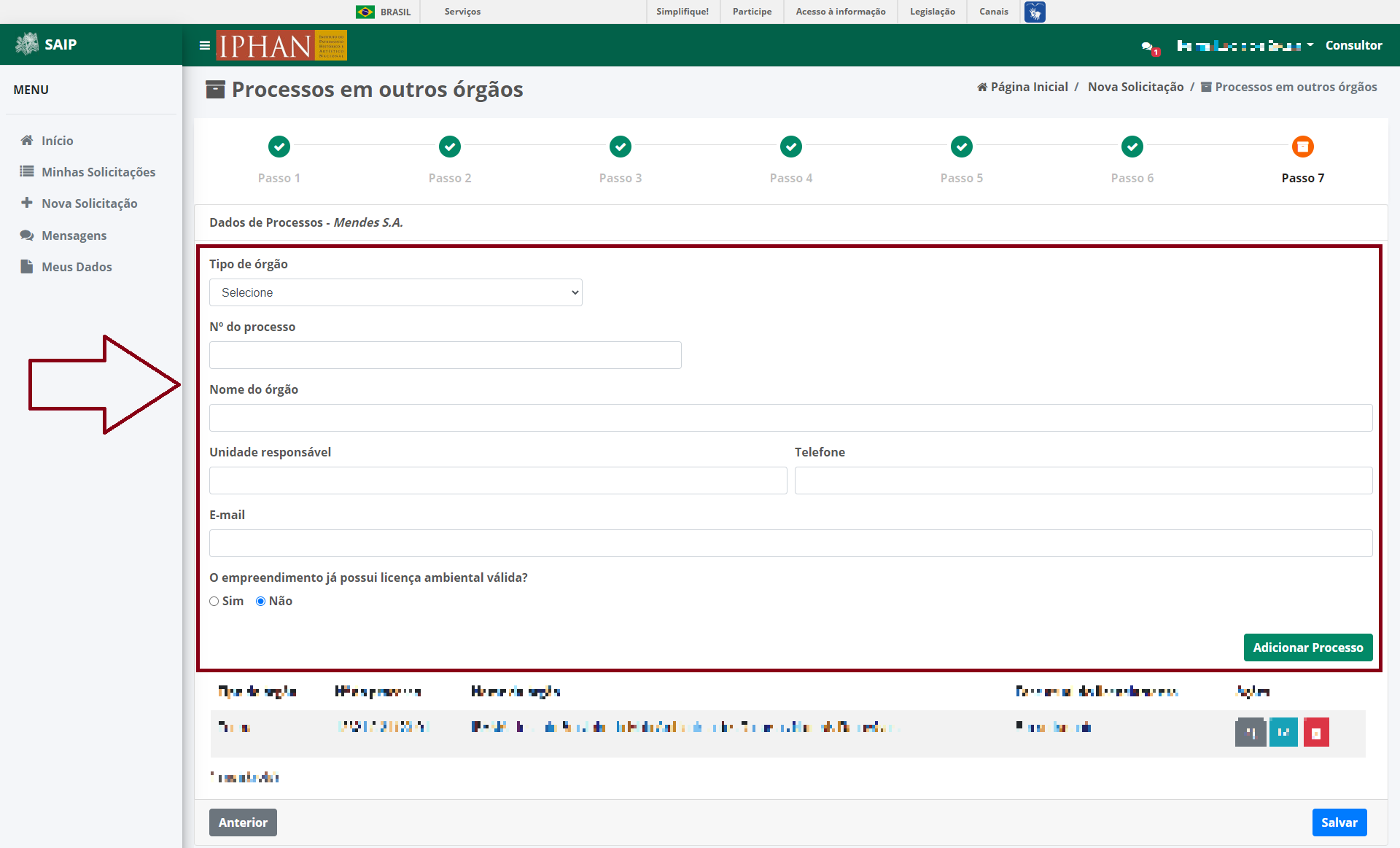Open the Tipo de órgão dropdown
This screenshot has width=1400, height=848.
click(x=396, y=292)
